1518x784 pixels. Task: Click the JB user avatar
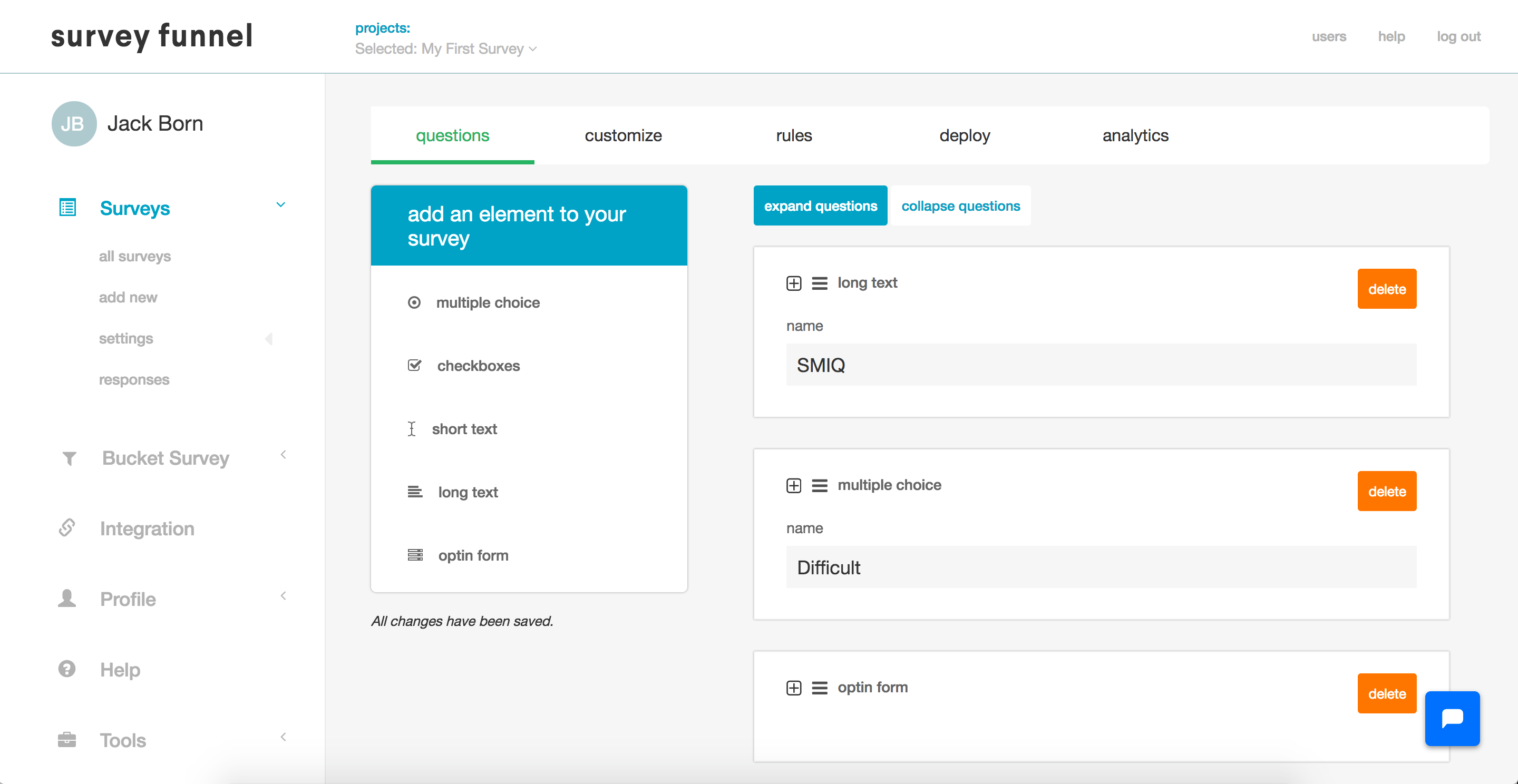pos(74,124)
